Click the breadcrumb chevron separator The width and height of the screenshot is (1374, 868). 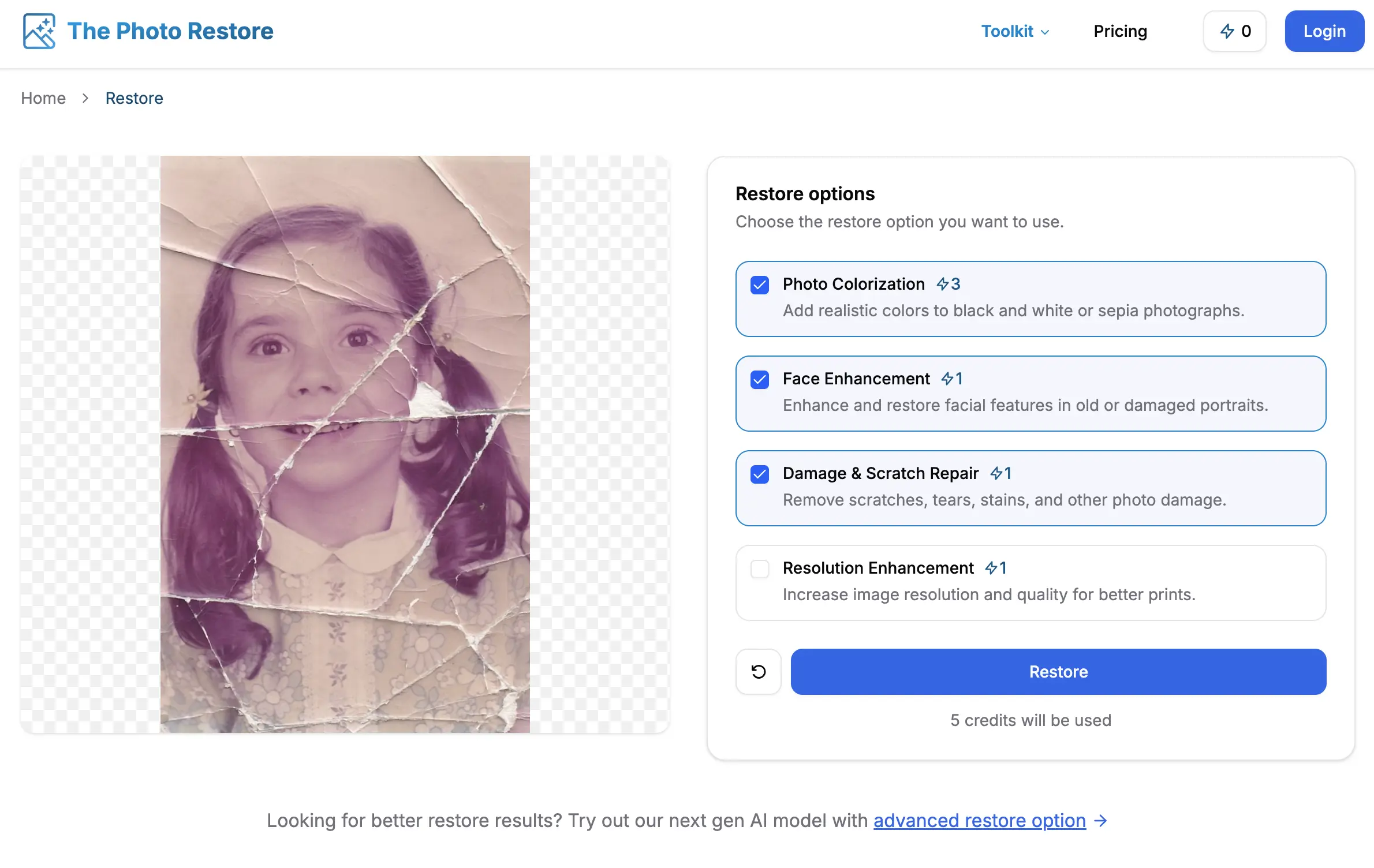point(85,98)
